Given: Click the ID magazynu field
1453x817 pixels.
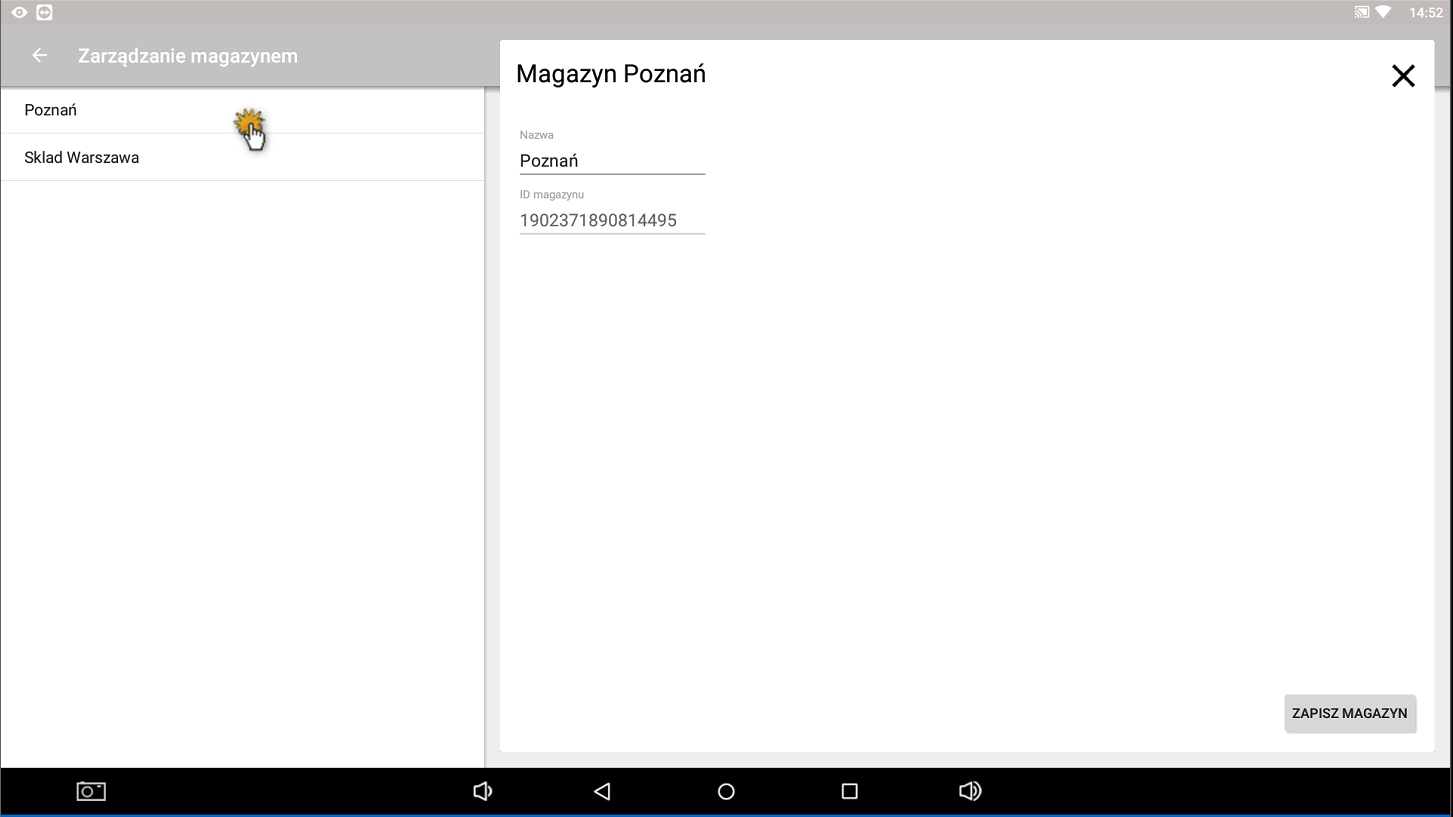Looking at the screenshot, I should (612, 221).
